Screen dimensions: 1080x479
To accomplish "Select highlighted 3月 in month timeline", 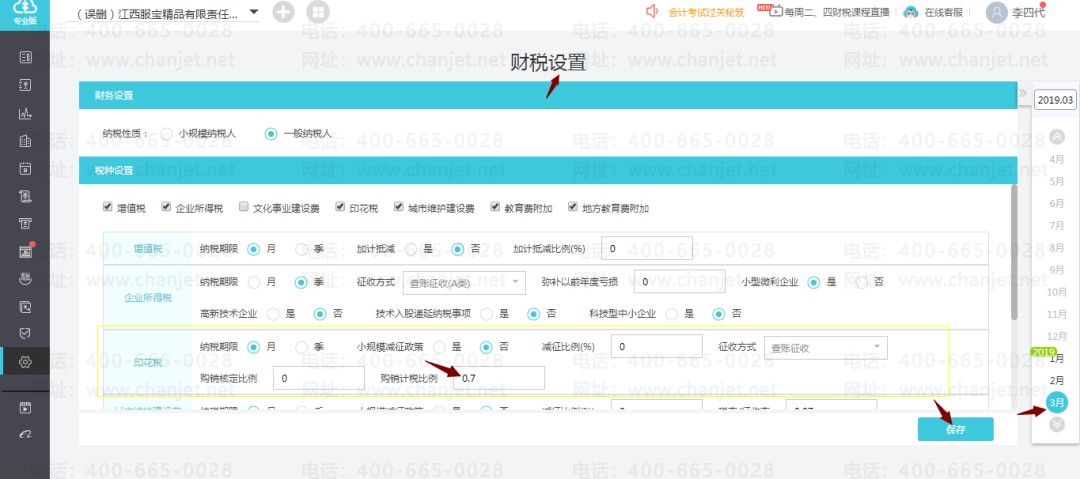I will pos(1056,402).
